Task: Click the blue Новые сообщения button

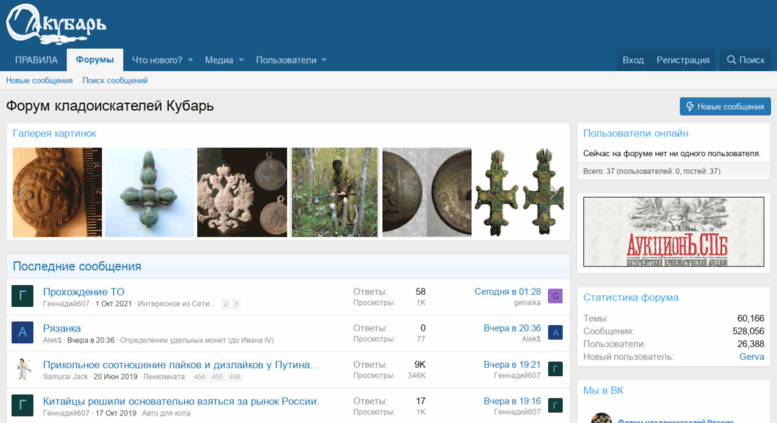Action: coord(725,106)
